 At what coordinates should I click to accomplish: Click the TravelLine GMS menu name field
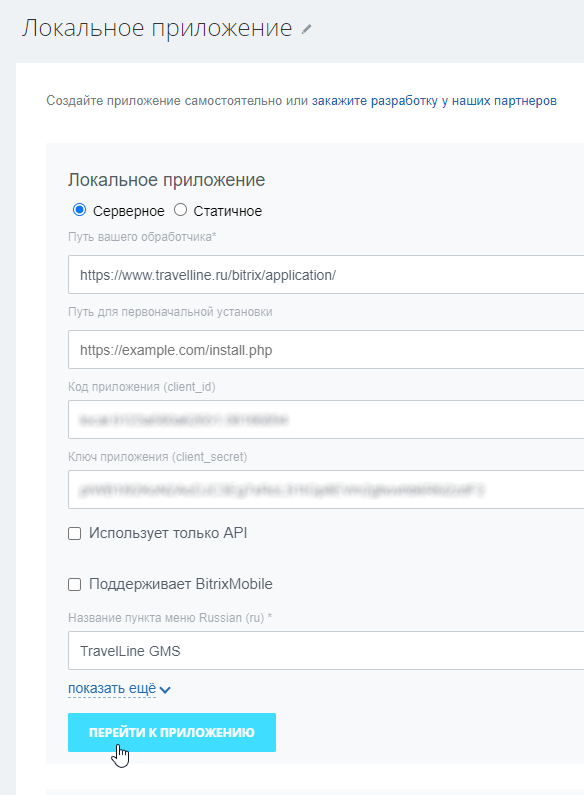coord(326,651)
